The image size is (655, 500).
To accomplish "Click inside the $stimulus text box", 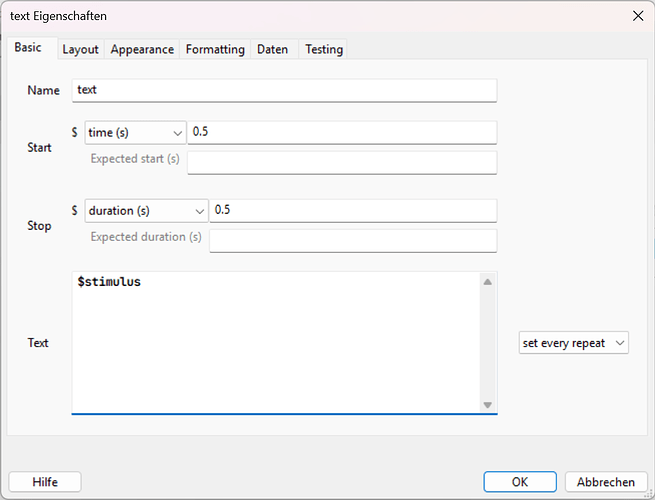I will pyautogui.click(x=275, y=340).
